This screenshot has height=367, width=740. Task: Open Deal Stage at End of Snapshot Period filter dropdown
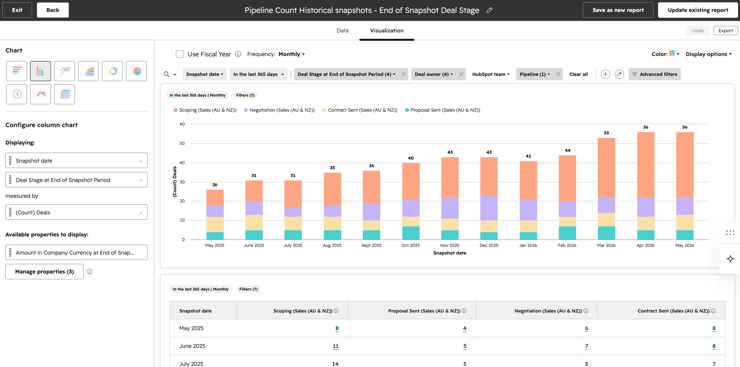(x=346, y=74)
